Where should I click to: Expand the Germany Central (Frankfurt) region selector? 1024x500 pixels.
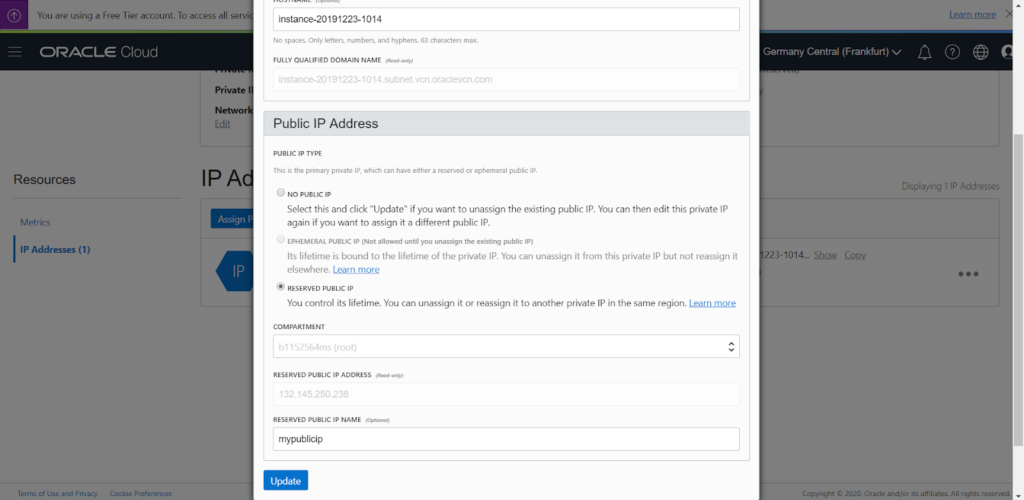point(832,52)
